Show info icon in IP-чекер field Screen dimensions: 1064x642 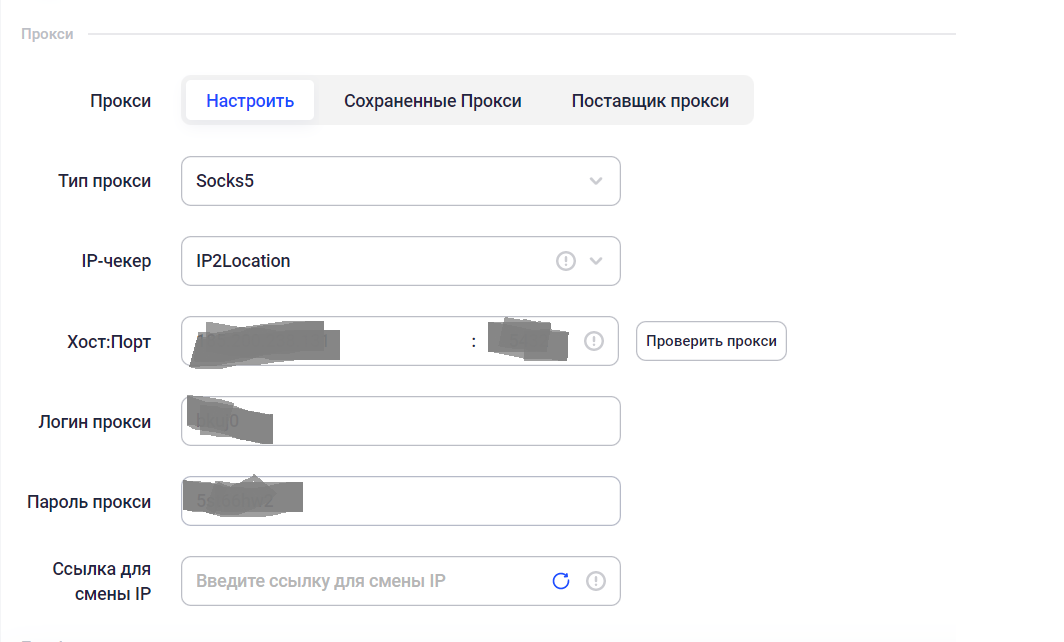[566, 261]
